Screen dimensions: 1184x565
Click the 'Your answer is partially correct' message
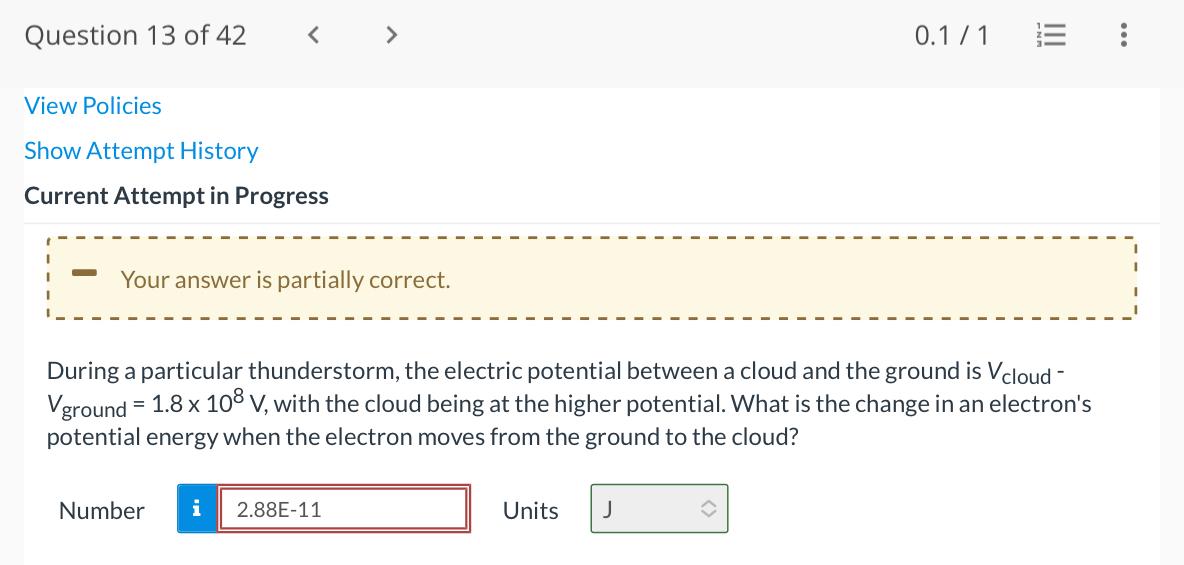285,280
